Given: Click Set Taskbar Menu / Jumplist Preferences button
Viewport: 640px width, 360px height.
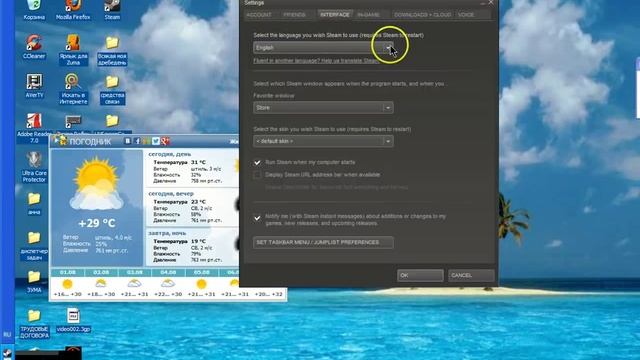Looking at the screenshot, I should pos(323,242).
